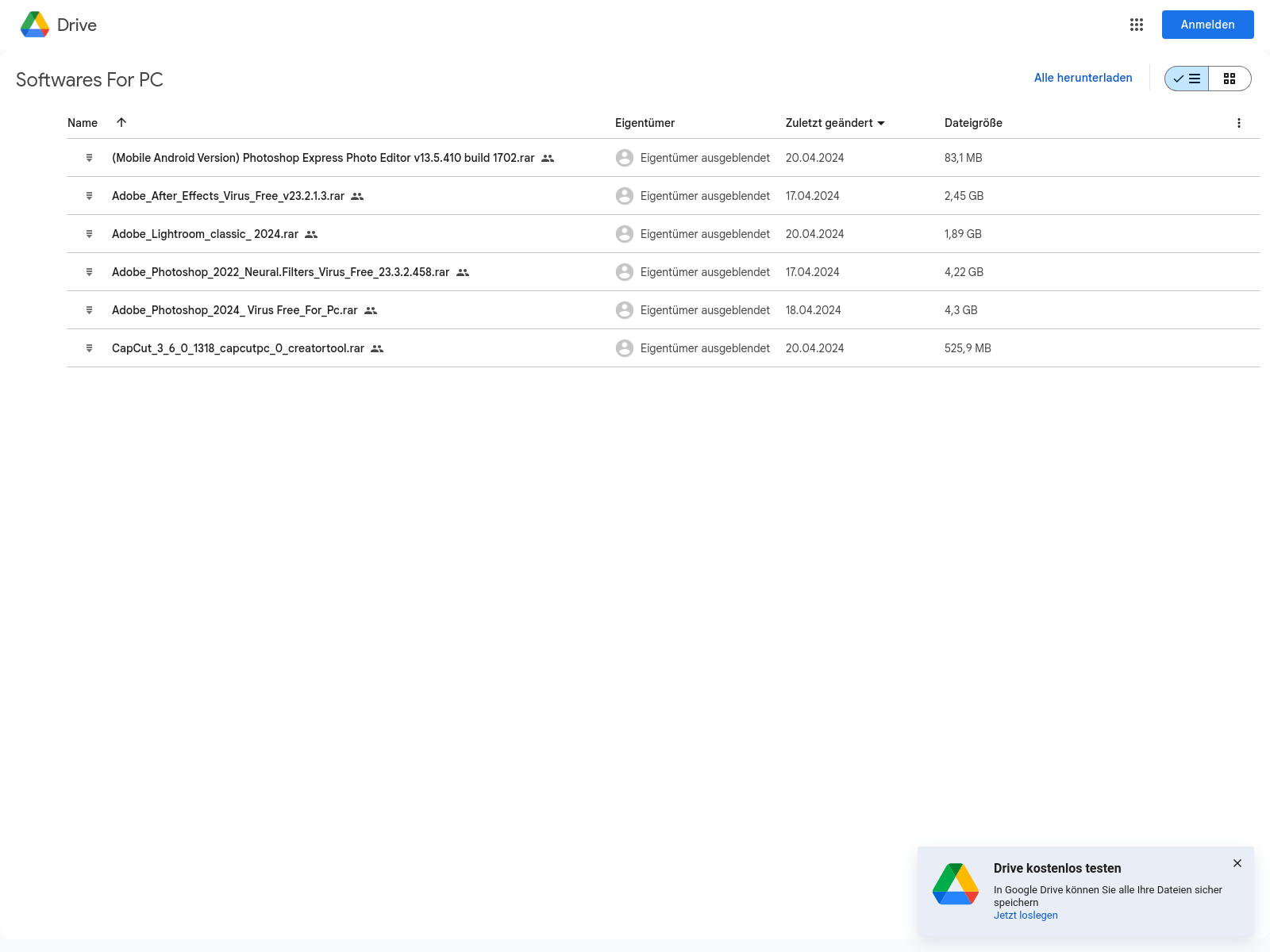Open the Google apps grid
The width and height of the screenshot is (1270, 952).
1137,25
